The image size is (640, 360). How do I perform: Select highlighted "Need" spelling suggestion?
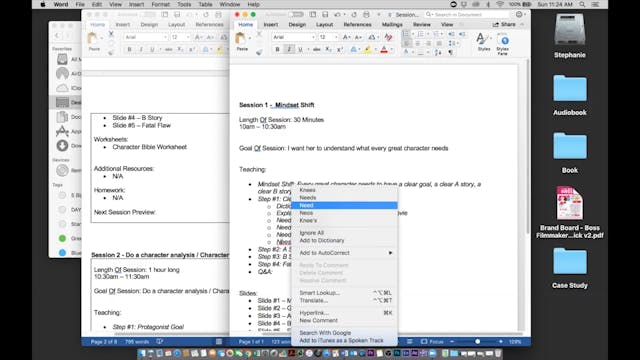[x=344, y=205]
